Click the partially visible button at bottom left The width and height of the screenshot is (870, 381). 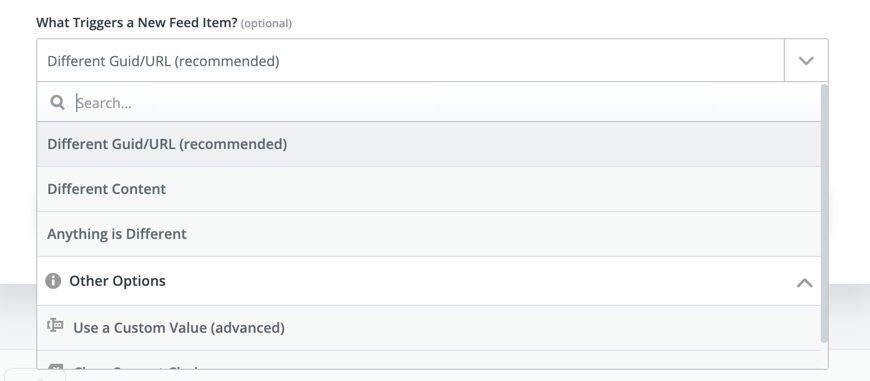click(35, 374)
